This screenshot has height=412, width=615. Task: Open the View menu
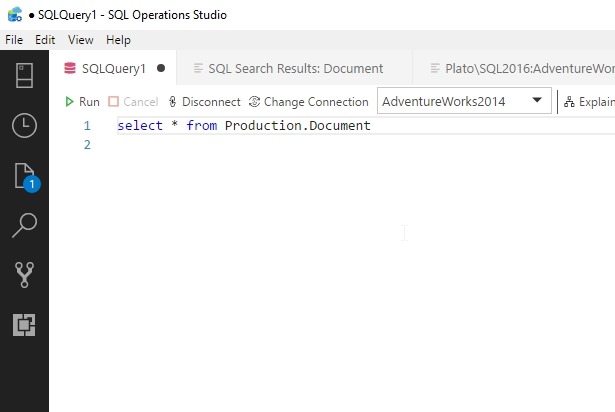[81, 40]
